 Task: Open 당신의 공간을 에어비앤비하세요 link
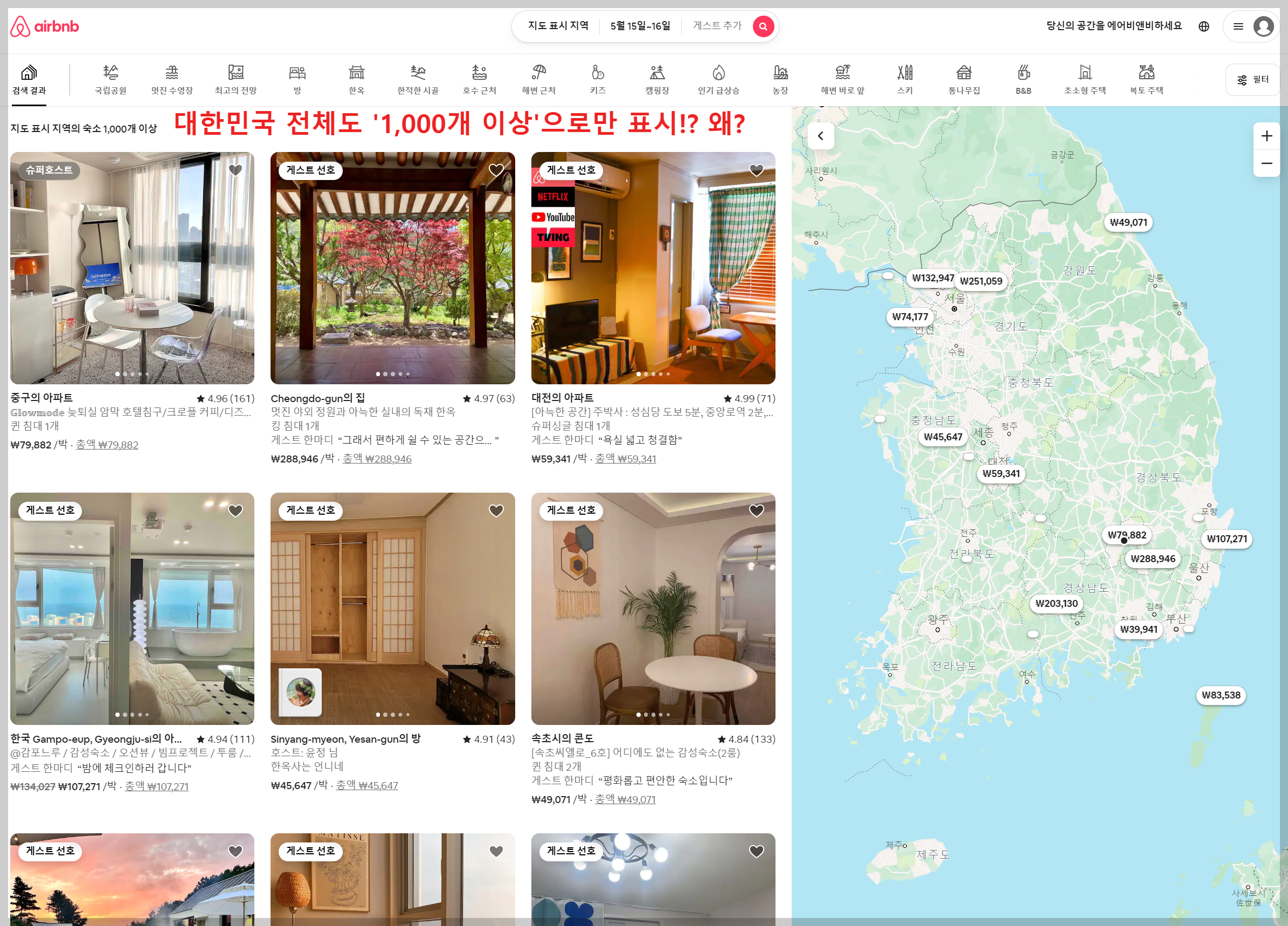(1113, 26)
